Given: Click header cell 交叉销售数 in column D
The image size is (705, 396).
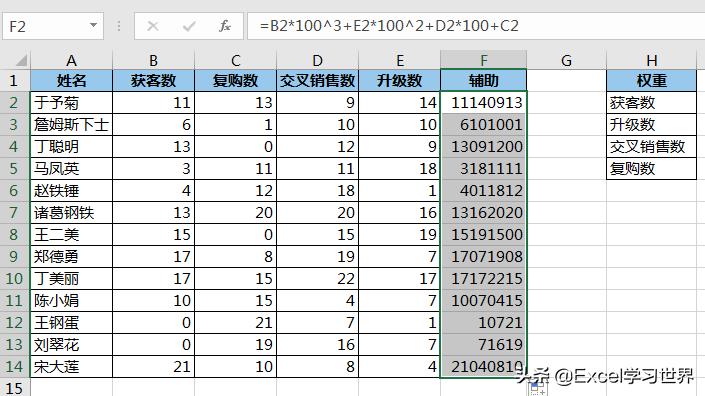Looking at the screenshot, I should point(317,80).
